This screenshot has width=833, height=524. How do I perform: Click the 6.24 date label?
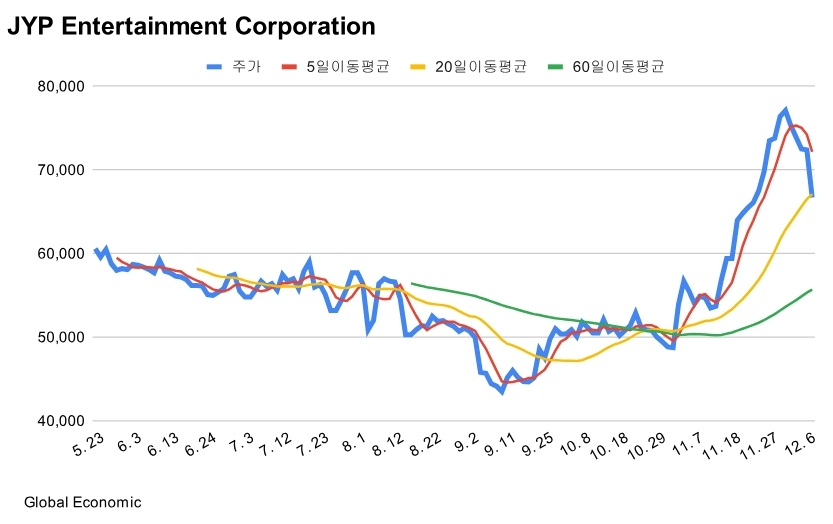tap(200, 444)
